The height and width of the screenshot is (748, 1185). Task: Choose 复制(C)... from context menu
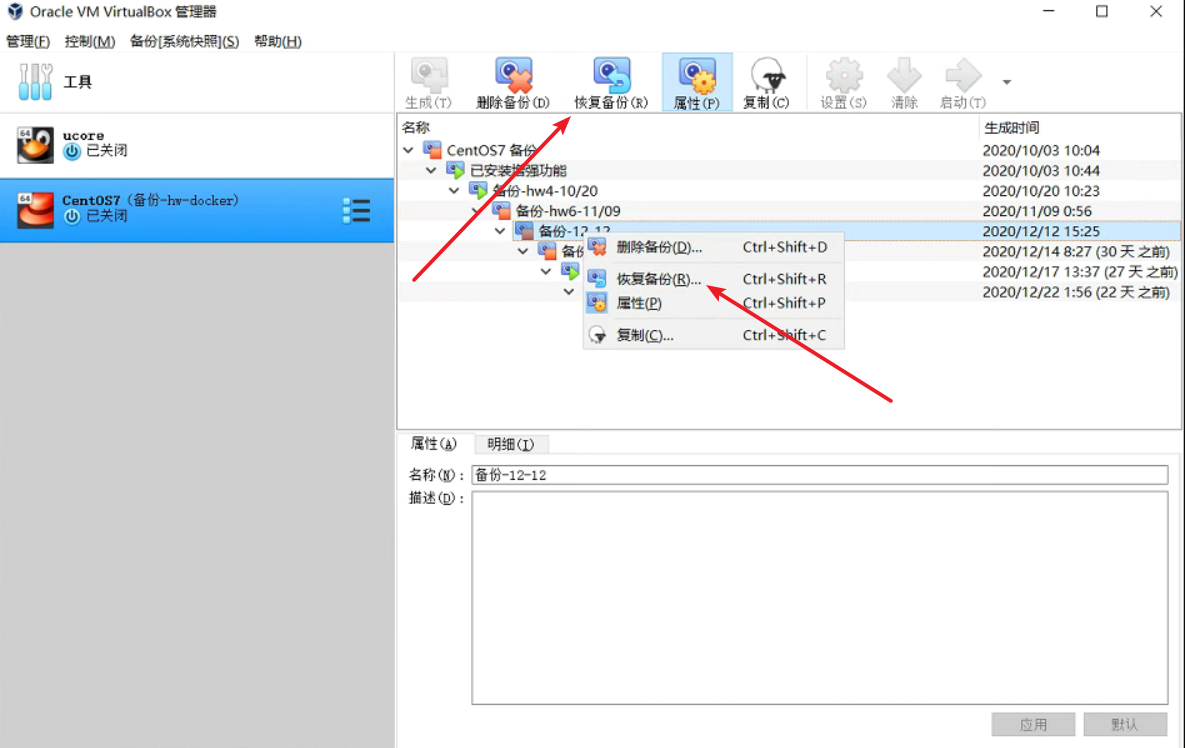[713, 335]
